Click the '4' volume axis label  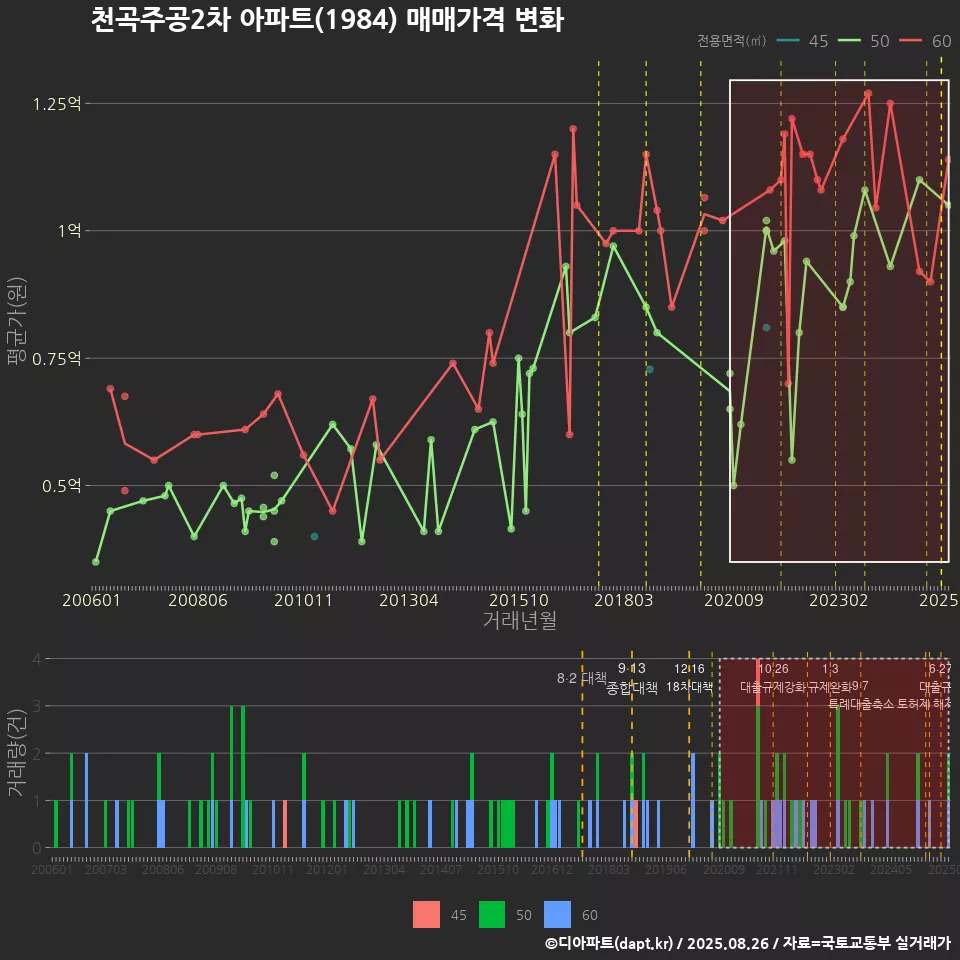37,659
